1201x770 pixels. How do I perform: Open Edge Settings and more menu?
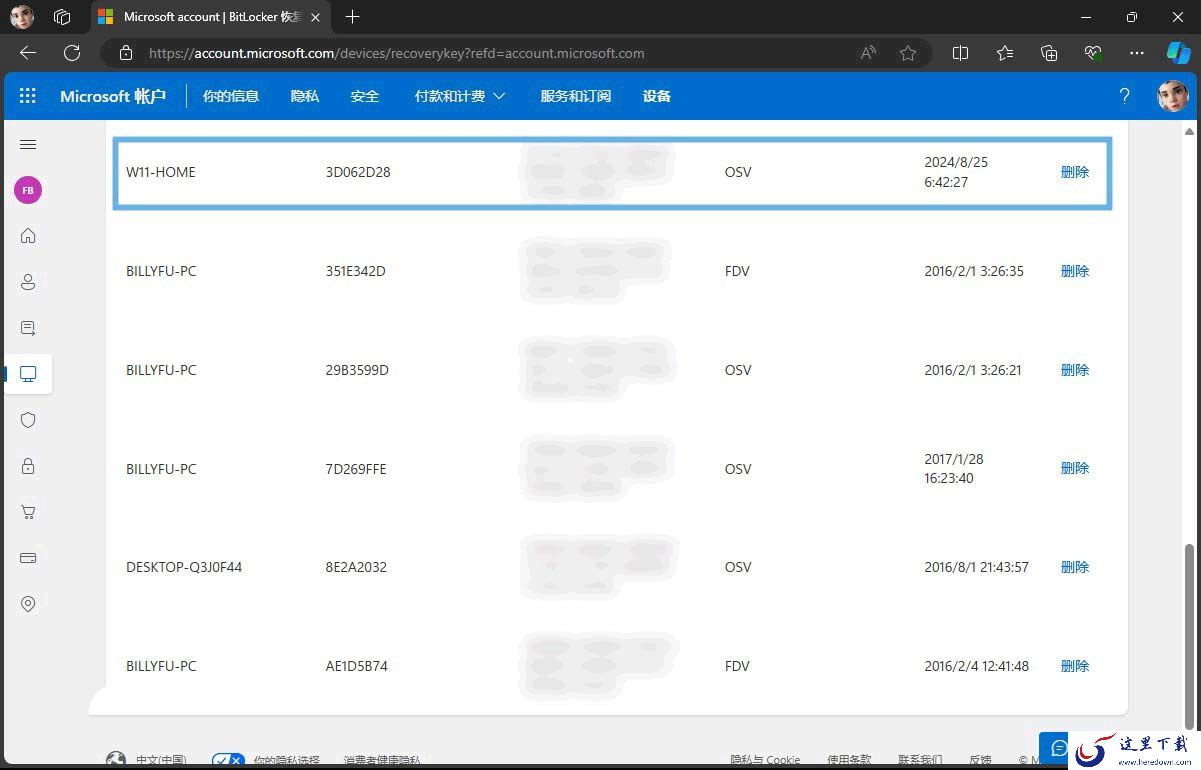pyautogui.click(x=1137, y=53)
